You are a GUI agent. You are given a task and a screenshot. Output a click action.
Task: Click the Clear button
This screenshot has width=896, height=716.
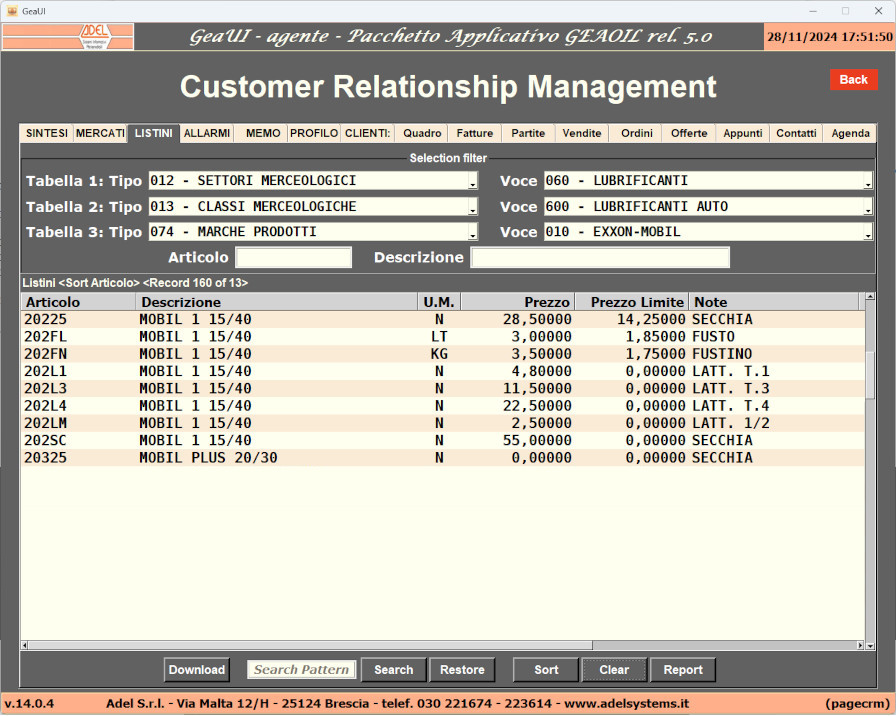tap(614, 670)
